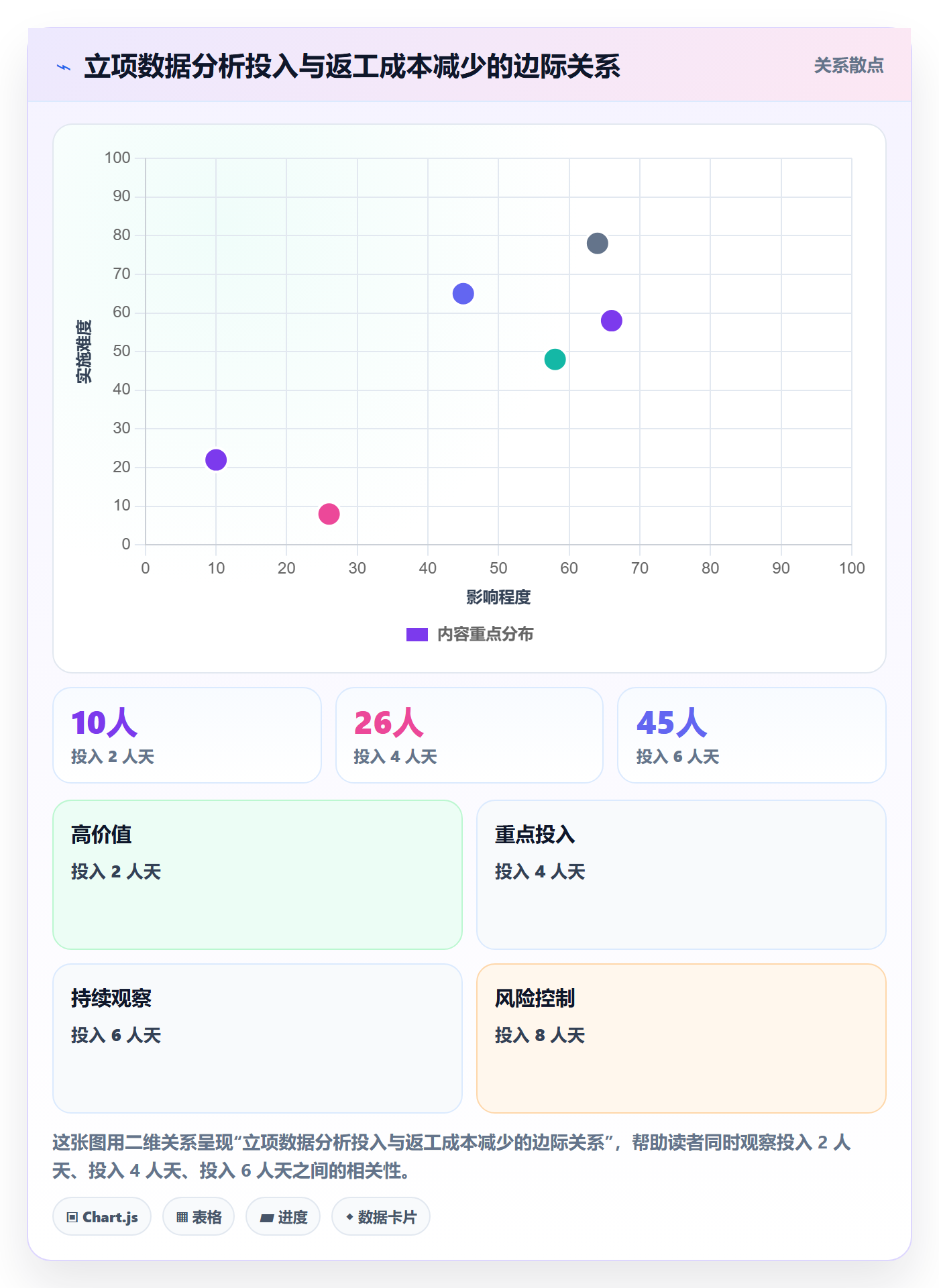Click the description paragraph starting 这张图用二维关系
The image size is (939, 1288).
point(452,1157)
